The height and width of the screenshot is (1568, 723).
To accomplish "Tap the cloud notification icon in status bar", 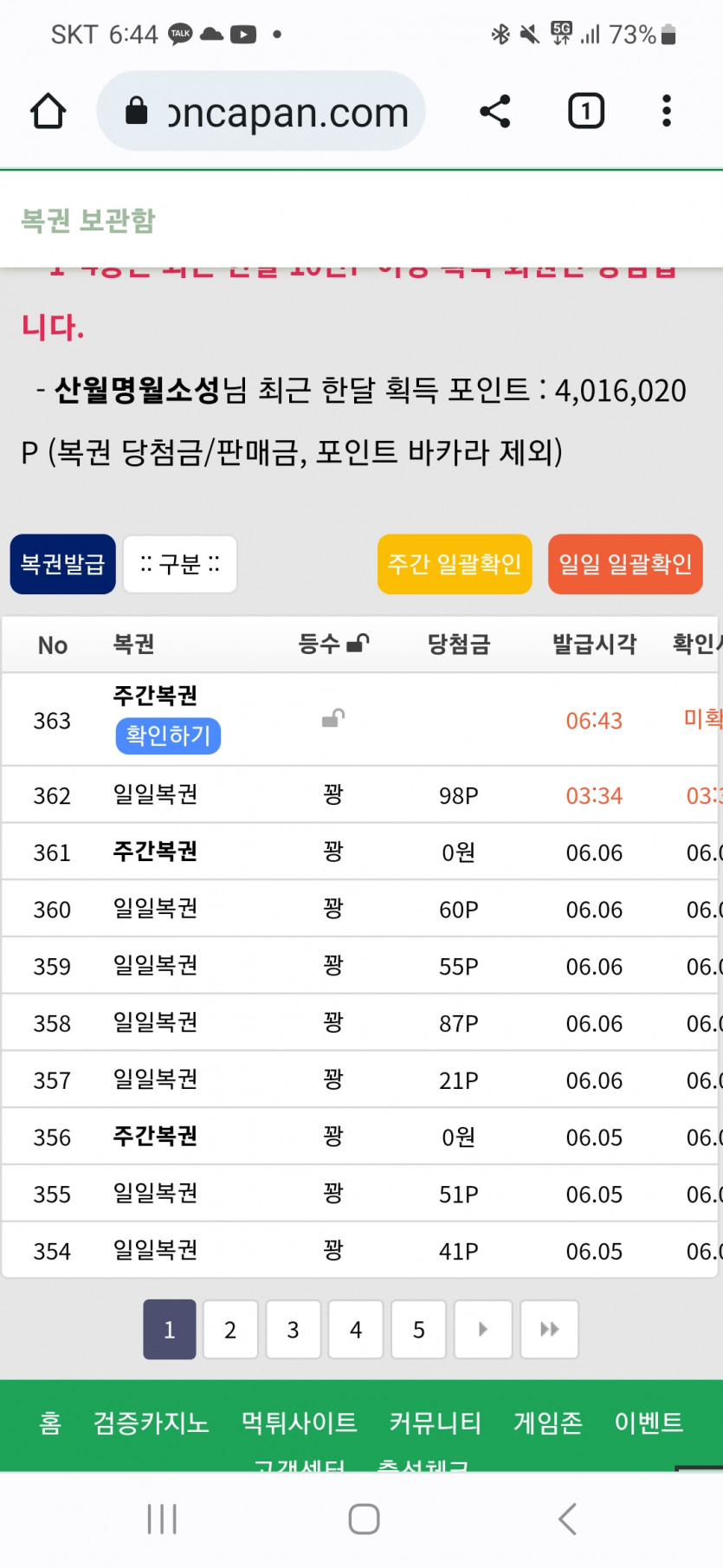I will (211, 35).
